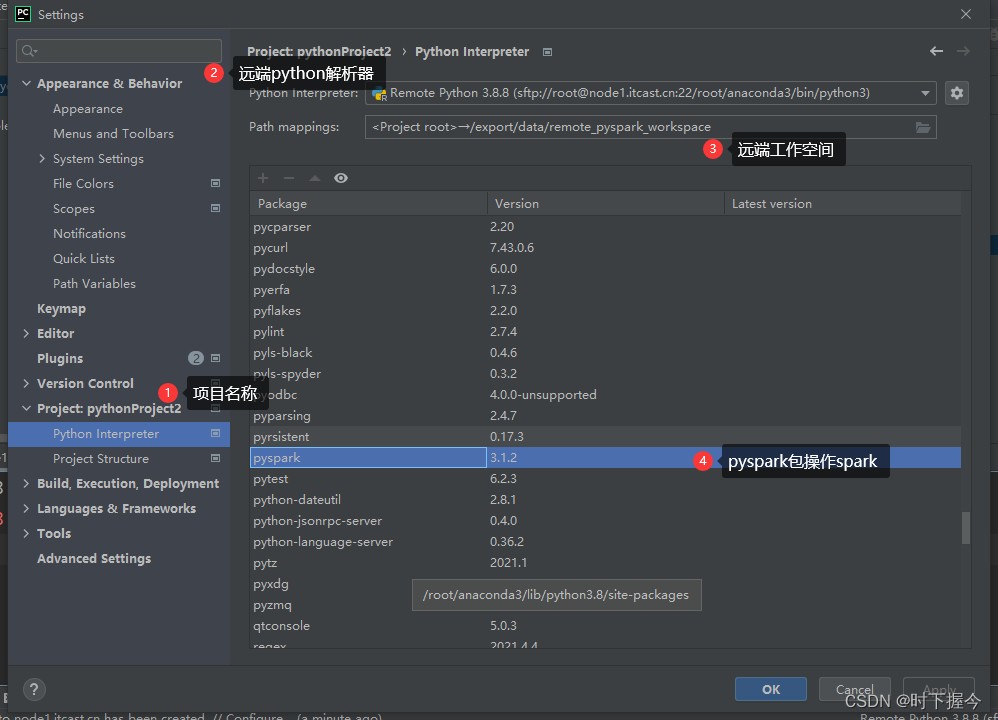
Task: Expand Build, Execution, Deployment section
Action: [26, 484]
